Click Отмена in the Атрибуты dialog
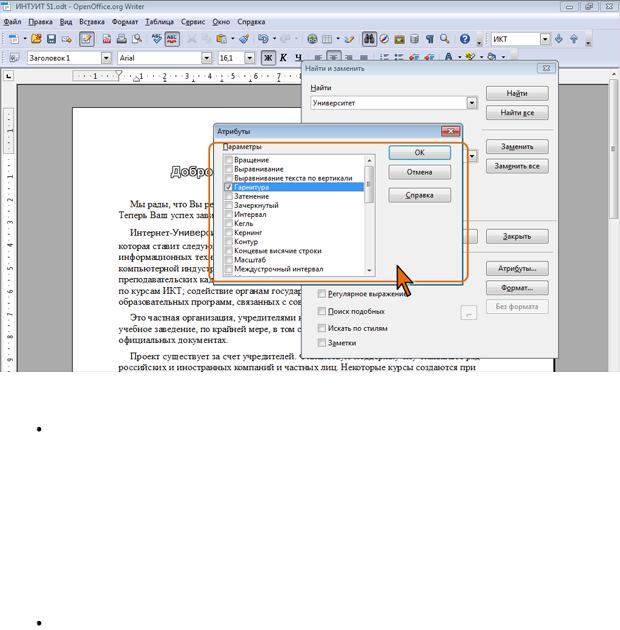 (x=419, y=172)
